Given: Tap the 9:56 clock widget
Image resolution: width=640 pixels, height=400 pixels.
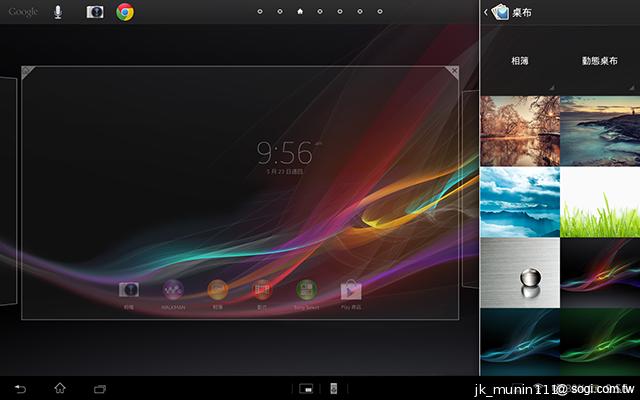Looking at the screenshot, I should (285, 157).
